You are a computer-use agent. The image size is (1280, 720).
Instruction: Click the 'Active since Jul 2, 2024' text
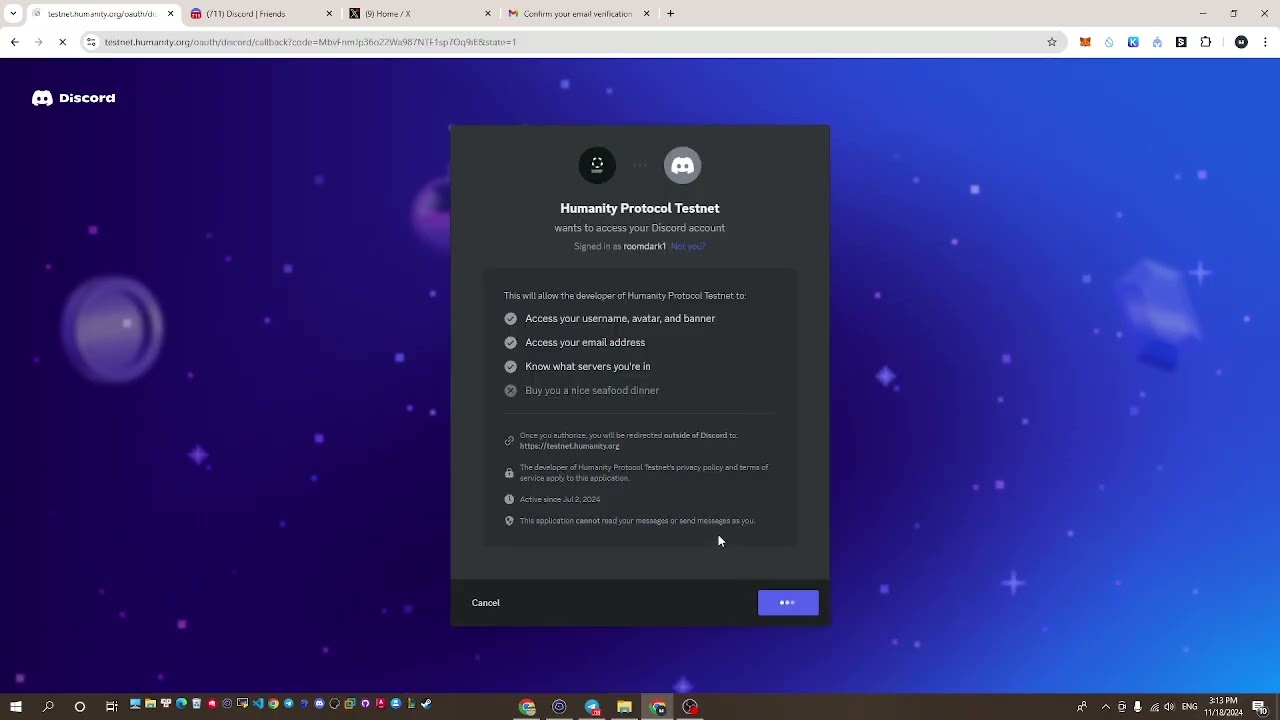[x=560, y=499]
